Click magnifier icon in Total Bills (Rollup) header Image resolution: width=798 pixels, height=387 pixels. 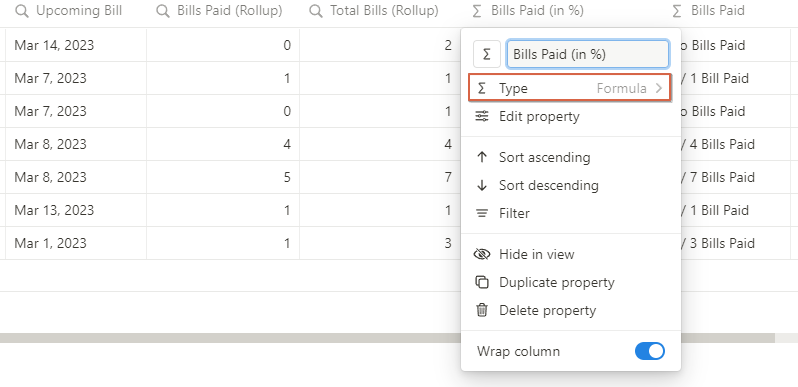(316, 11)
